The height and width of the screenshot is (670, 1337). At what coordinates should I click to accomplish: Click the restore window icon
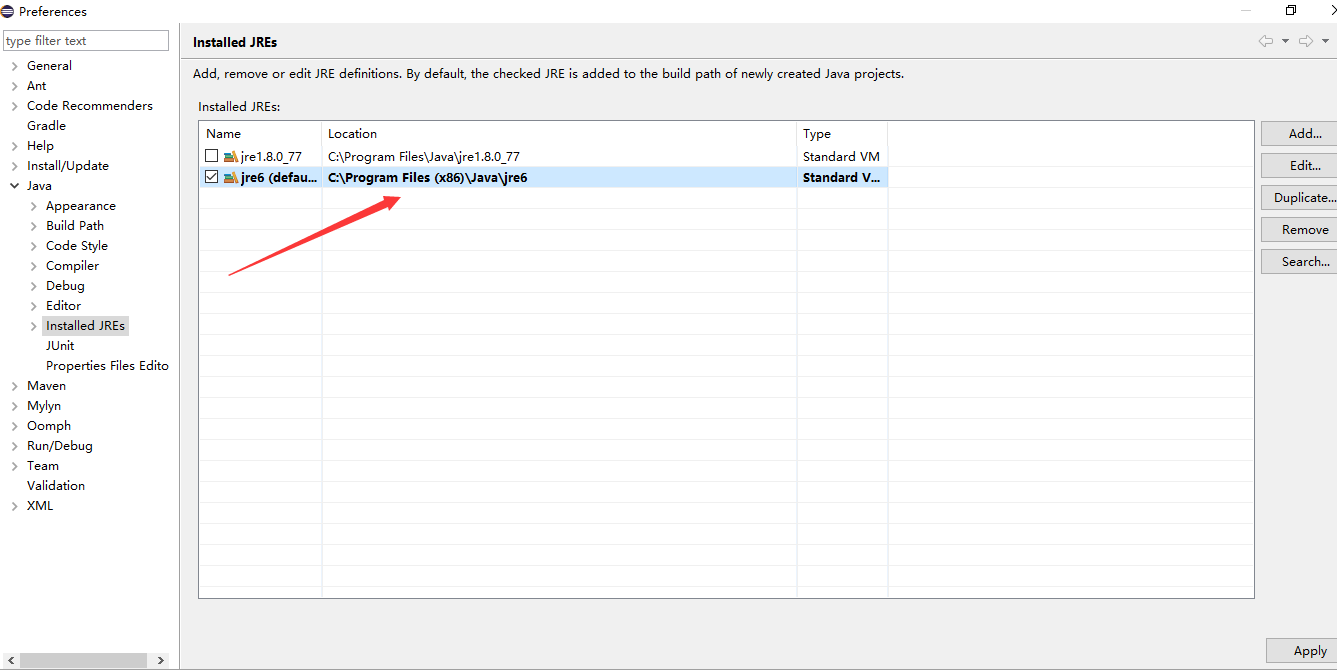point(1291,11)
